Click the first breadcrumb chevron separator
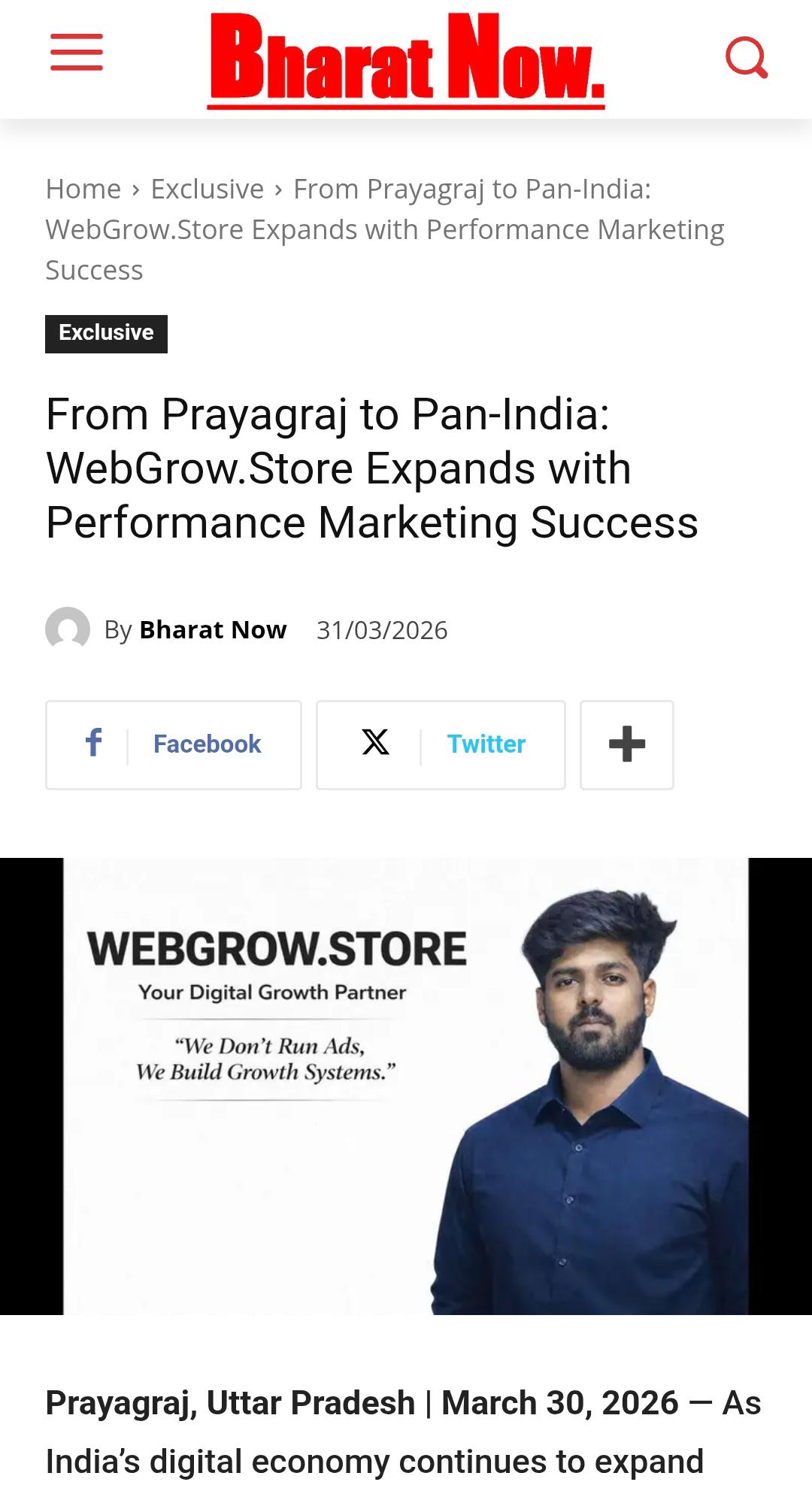The image size is (812, 1488). pos(136,189)
